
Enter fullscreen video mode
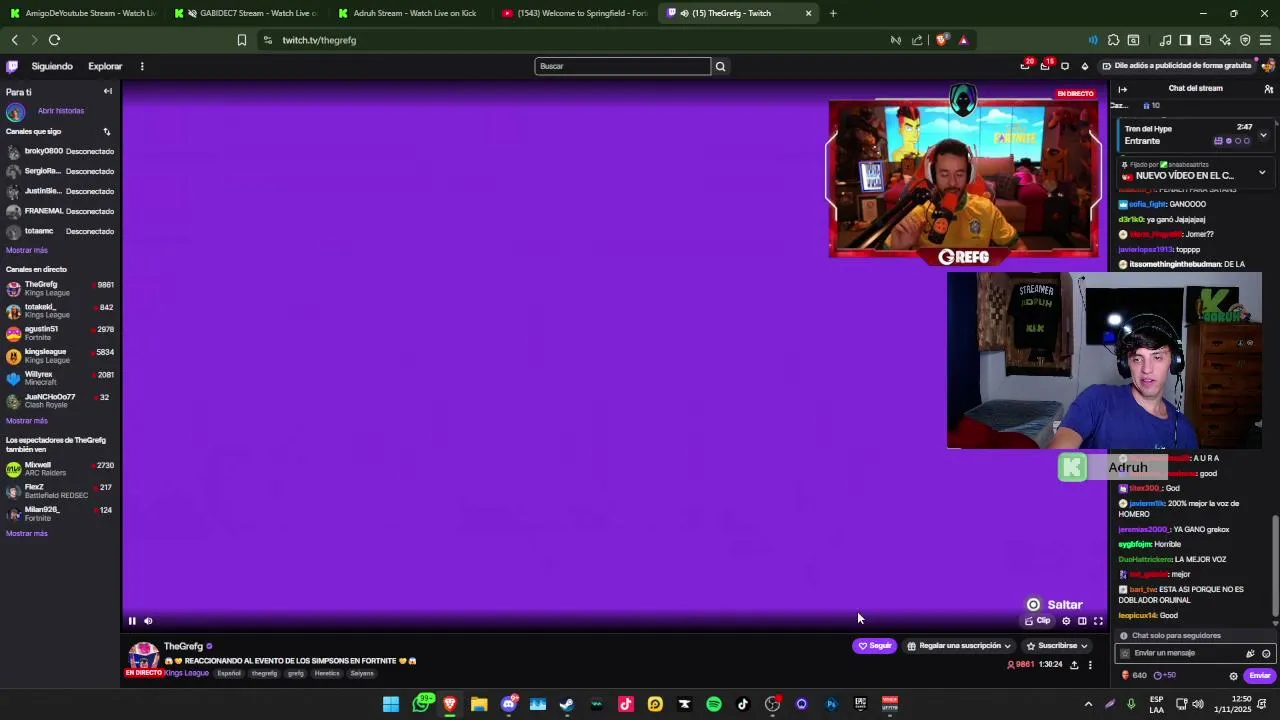(1098, 621)
